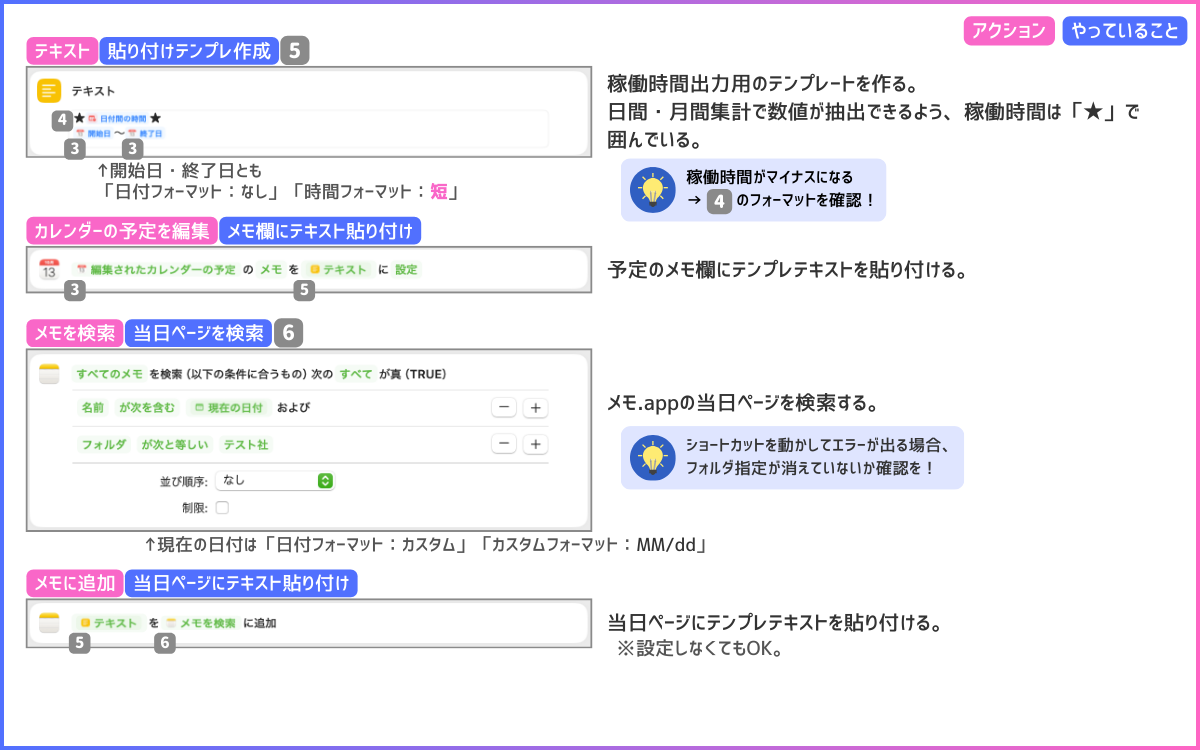The width and height of the screenshot is (1200, 750).
Task: Select the 開始日 variable token
Action: pos(93,133)
